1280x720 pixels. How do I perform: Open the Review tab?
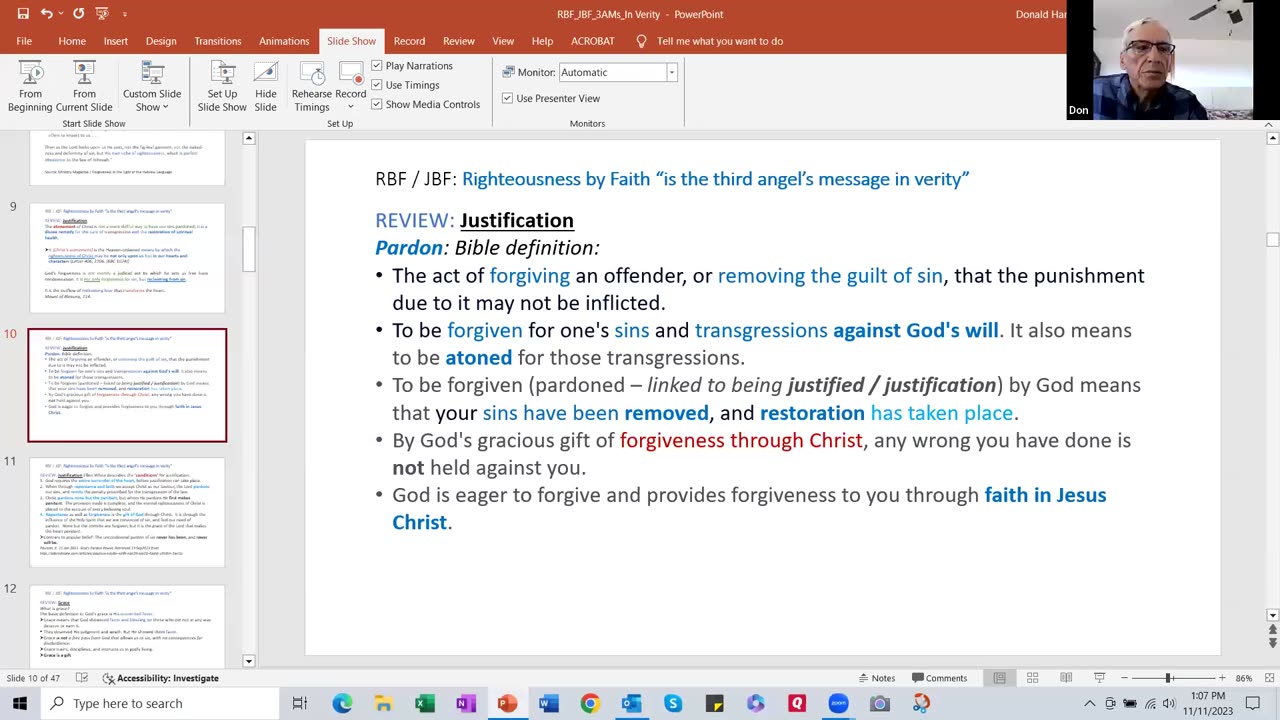(459, 41)
